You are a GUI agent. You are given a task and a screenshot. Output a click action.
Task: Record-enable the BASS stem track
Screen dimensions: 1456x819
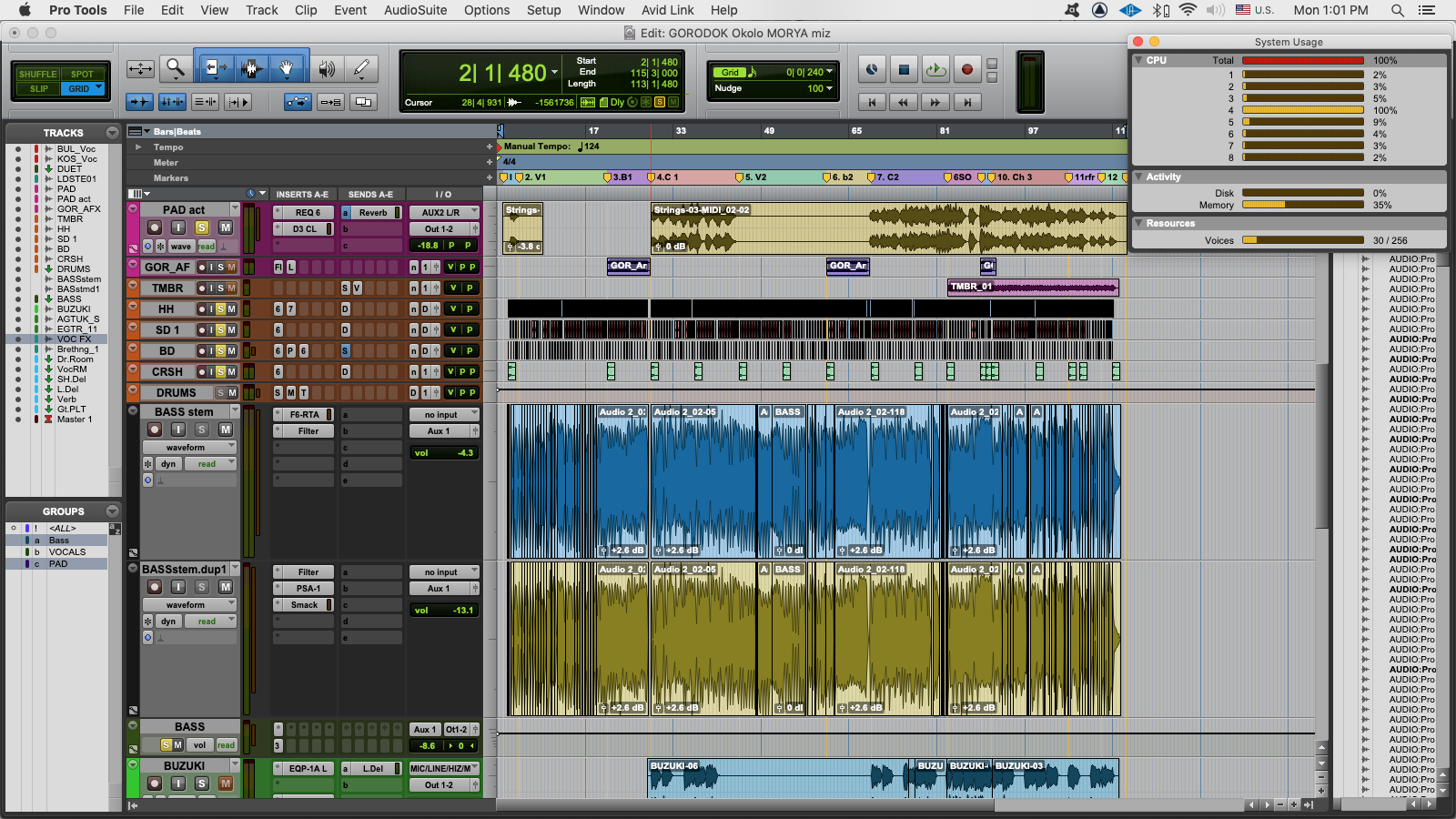(155, 430)
